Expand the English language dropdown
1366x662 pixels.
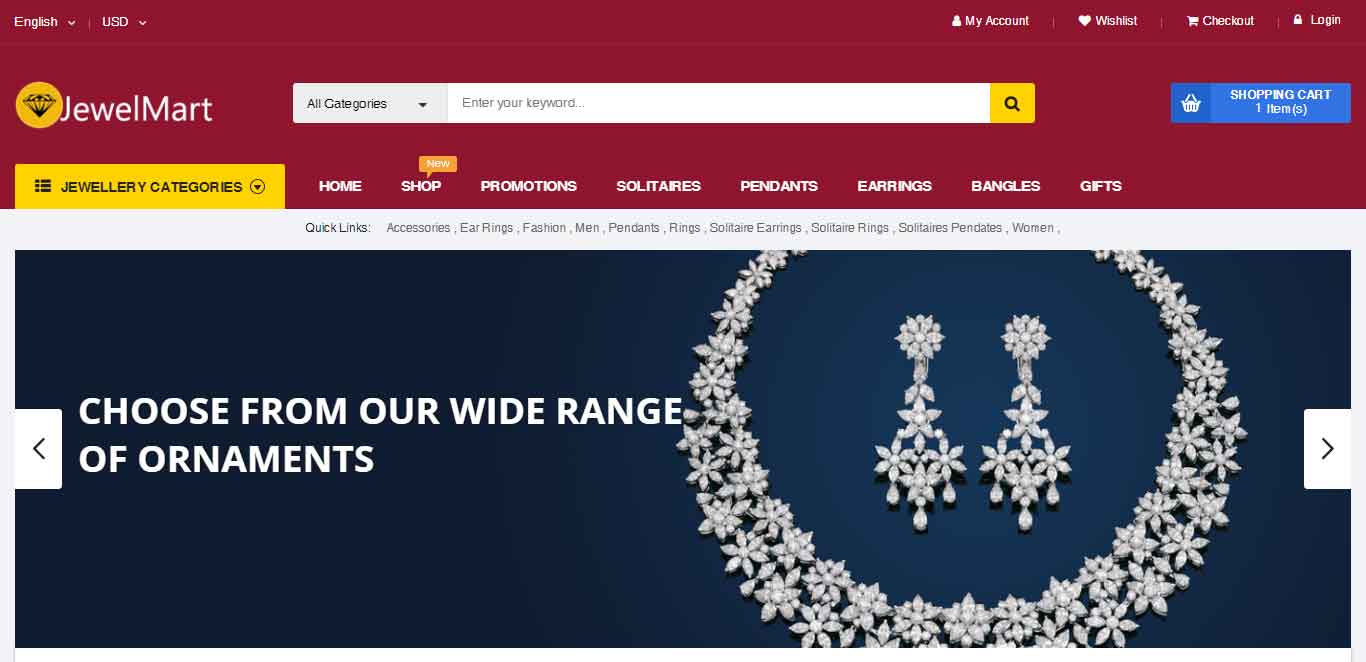(x=45, y=22)
